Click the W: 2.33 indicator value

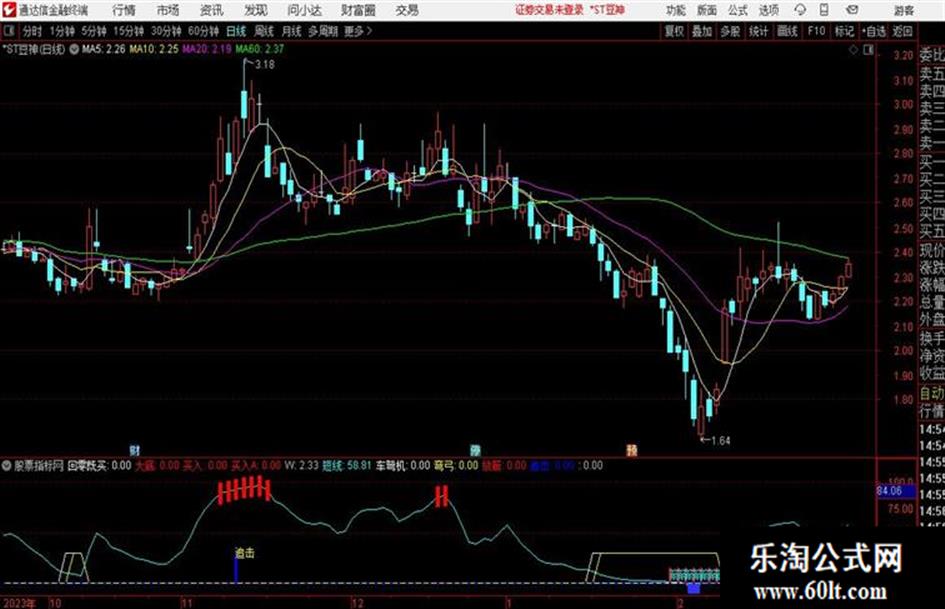point(301,466)
